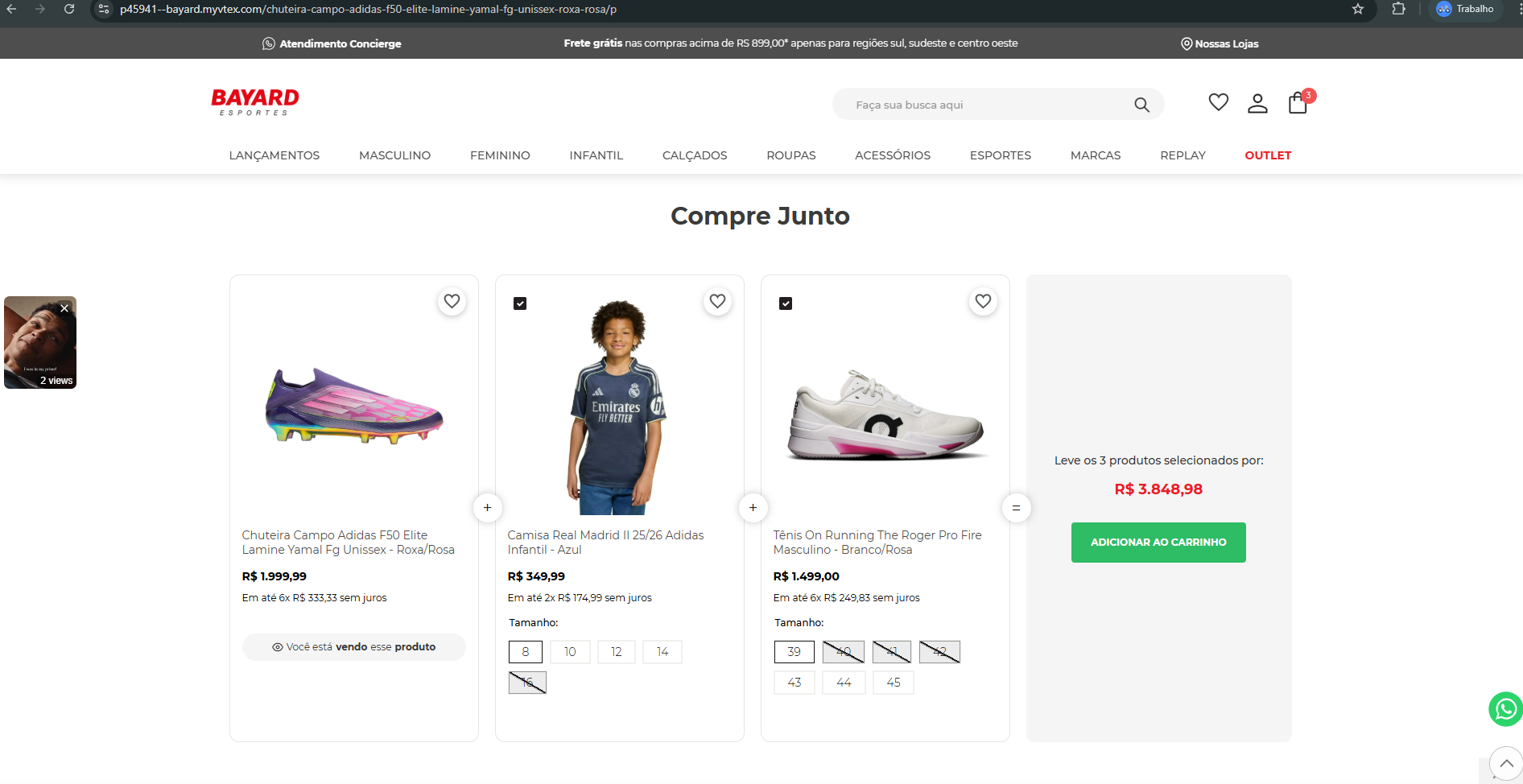Click the R$ 1.999,99 price text
The image size is (1523, 784).
coord(274,576)
